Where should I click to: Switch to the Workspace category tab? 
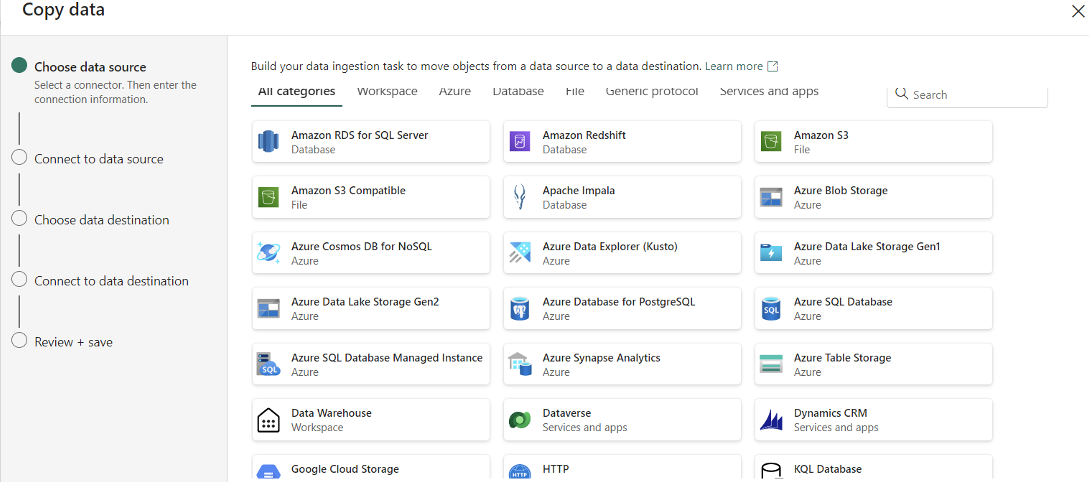[x=387, y=92]
